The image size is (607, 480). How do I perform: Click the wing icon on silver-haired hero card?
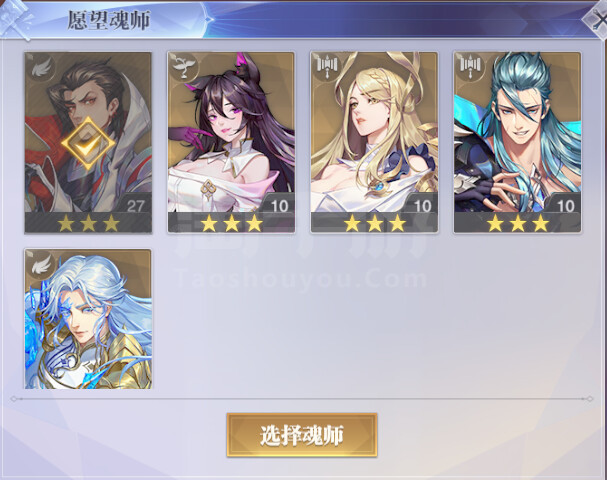coord(41,265)
